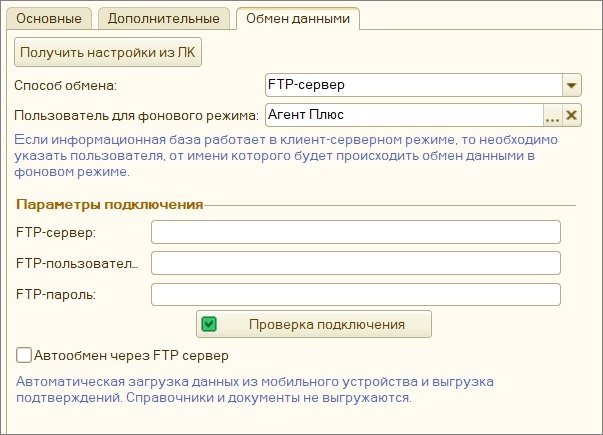Click the Способ обмена field showing FTP-сервер

click(414, 85)
